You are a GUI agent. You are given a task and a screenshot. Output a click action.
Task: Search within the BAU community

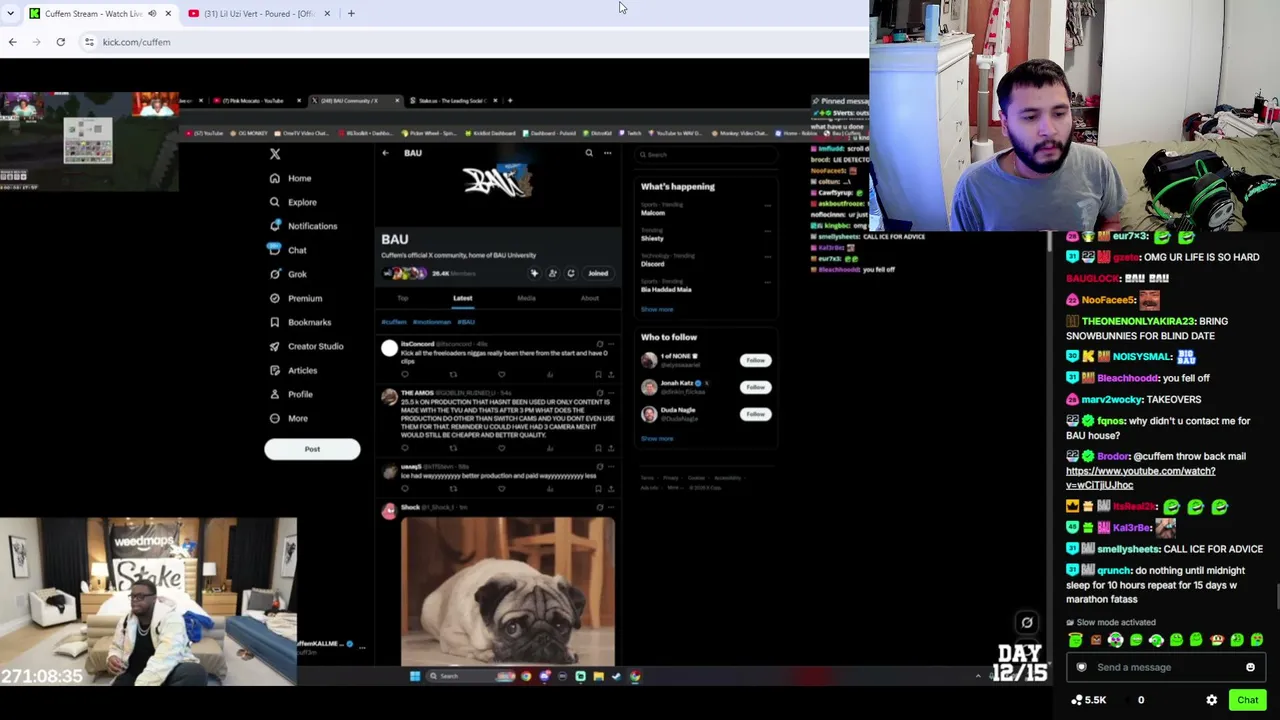coord(589,153)
